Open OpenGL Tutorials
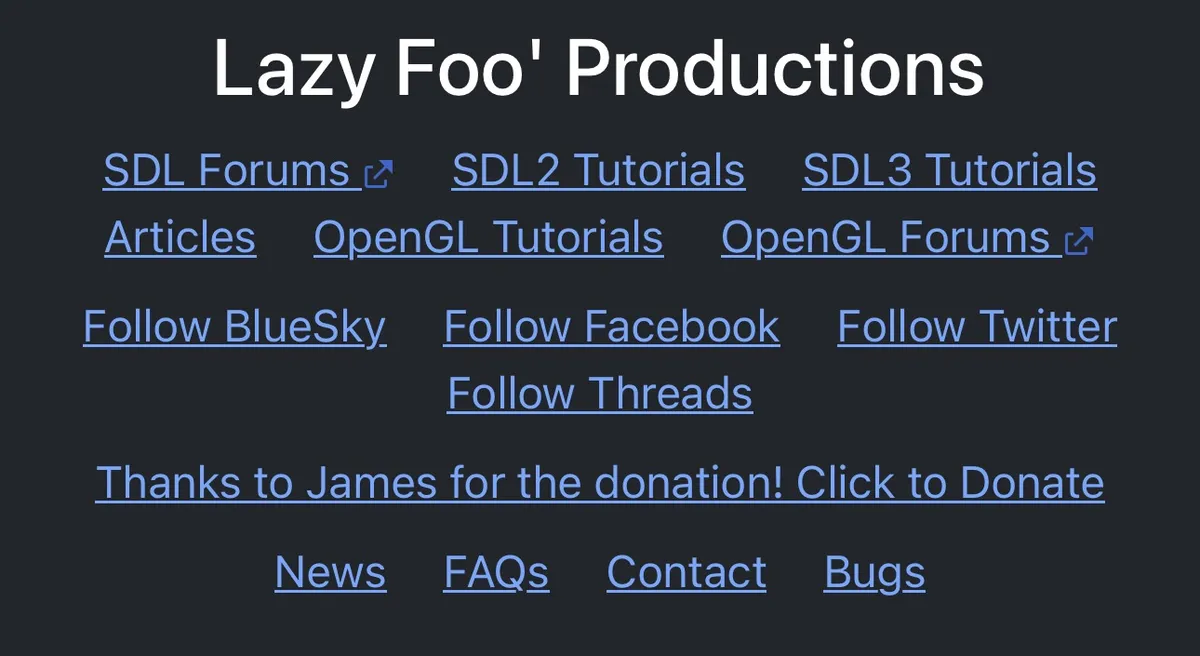The width and height of the screenshot is (1200, 656). [x=488, y=238]
